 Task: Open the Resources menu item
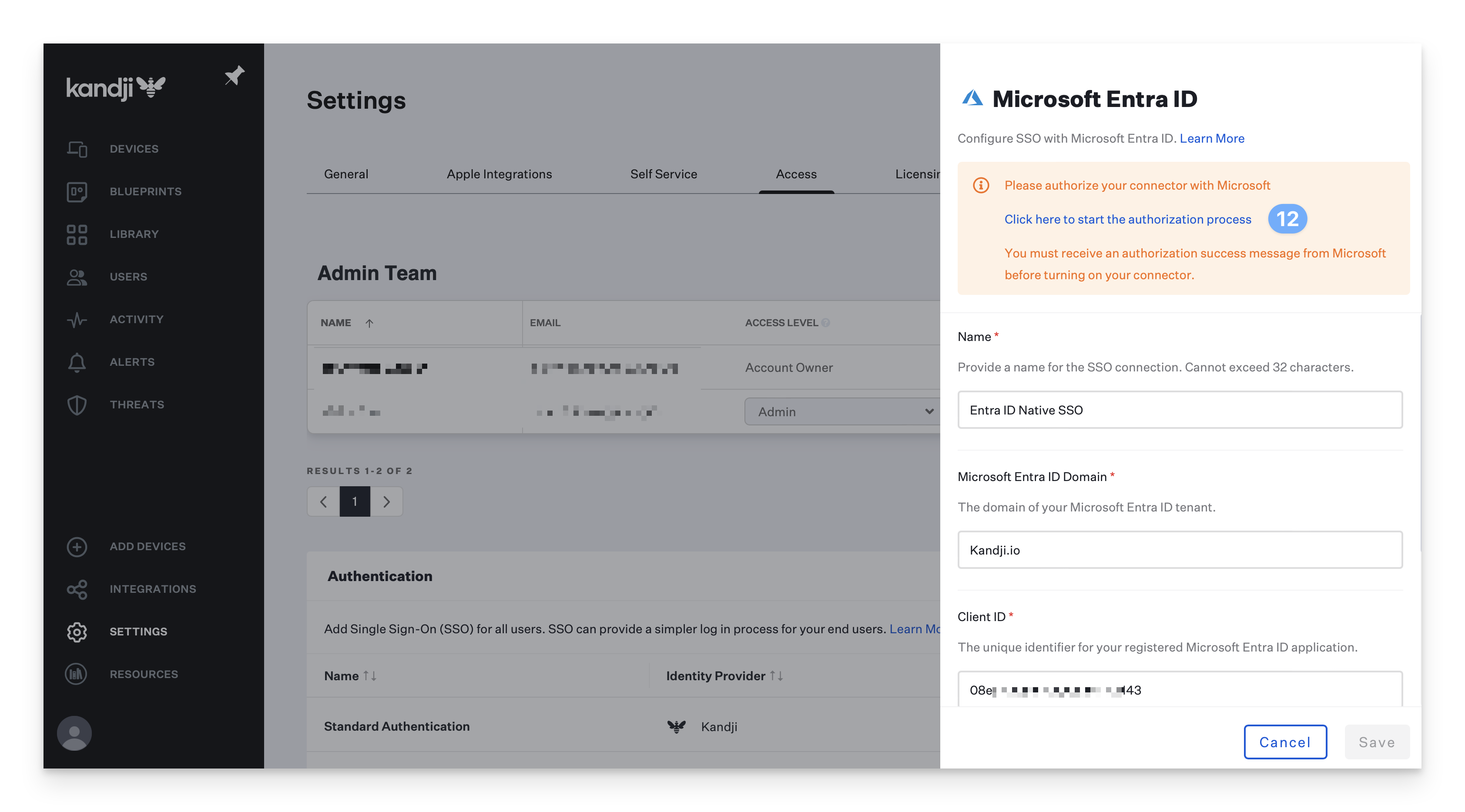tap(144, 675)
